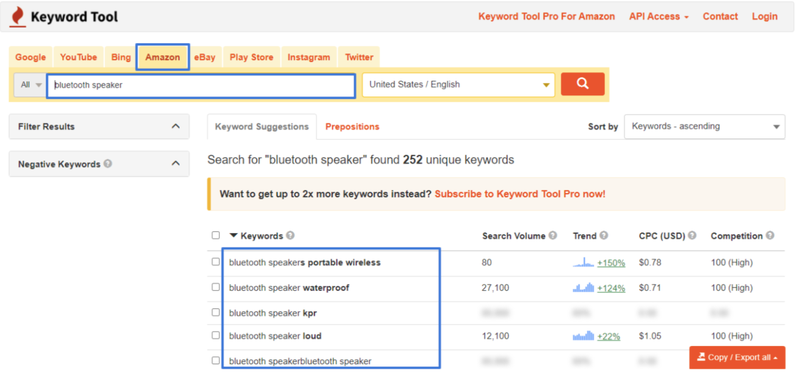
Task: Click the Competition column header
Action: 737,236
